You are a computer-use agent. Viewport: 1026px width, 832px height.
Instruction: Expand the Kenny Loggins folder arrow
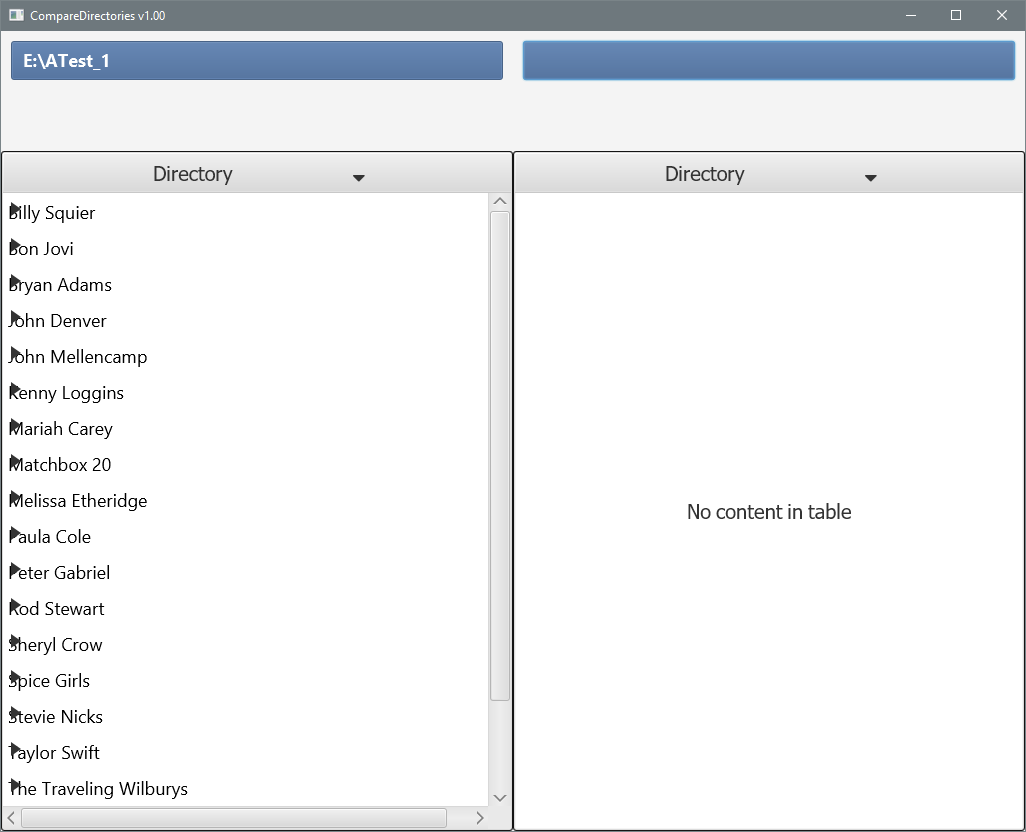click(16, 389)
